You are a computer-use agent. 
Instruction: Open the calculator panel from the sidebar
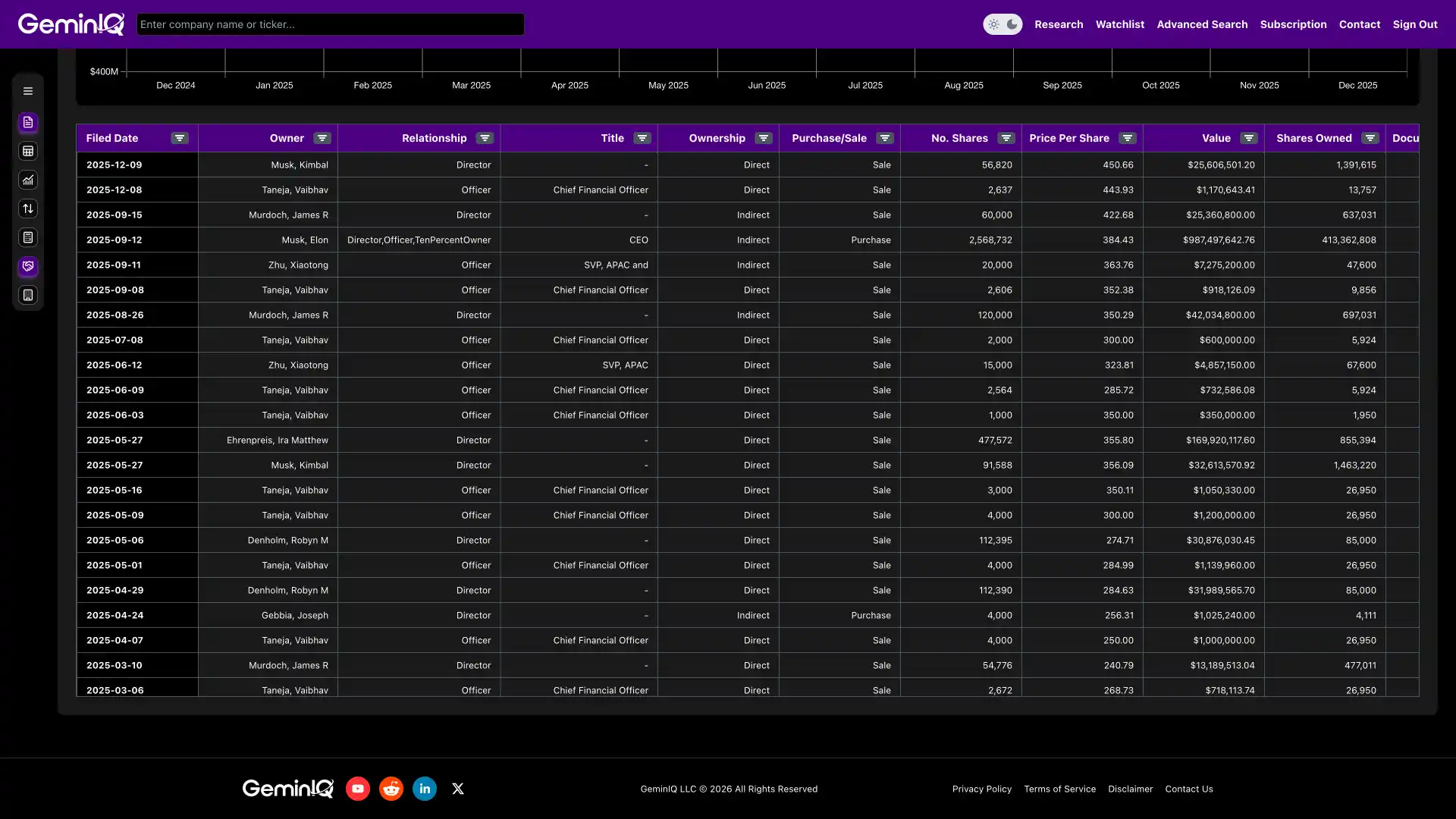(x=28, y=237)
